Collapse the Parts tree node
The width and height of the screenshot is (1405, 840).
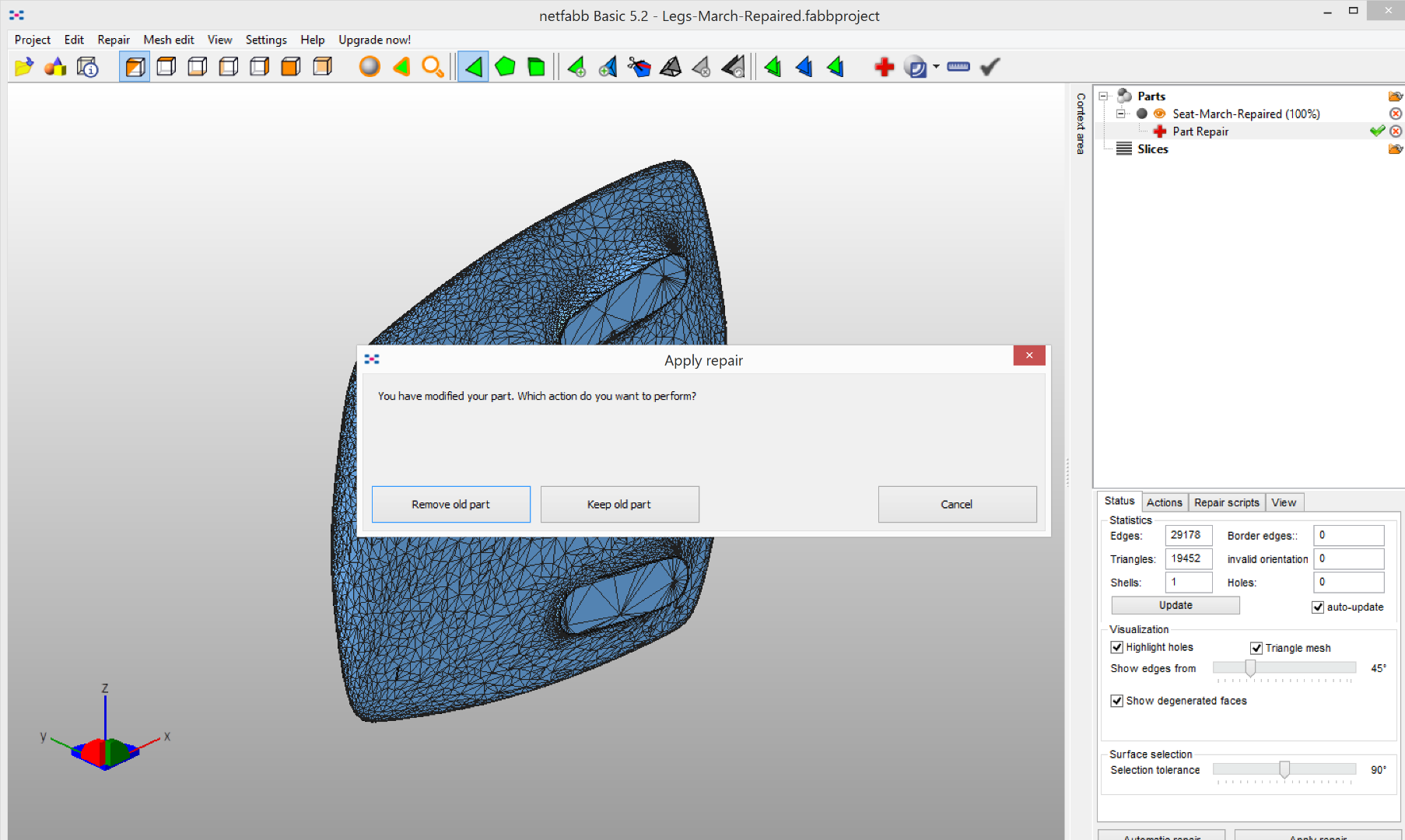[1103, 96]
